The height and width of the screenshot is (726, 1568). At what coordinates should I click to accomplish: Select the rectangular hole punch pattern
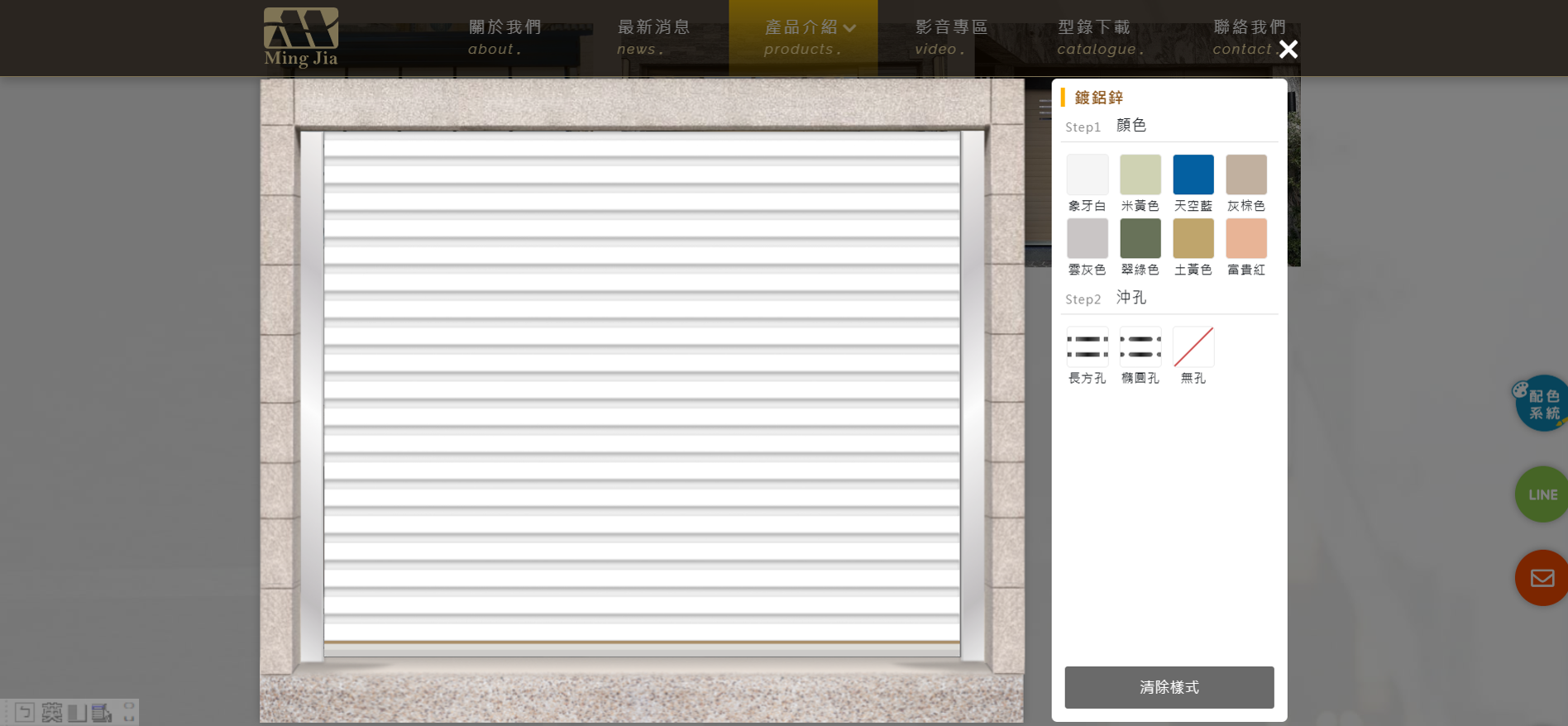coord(1087,347)
